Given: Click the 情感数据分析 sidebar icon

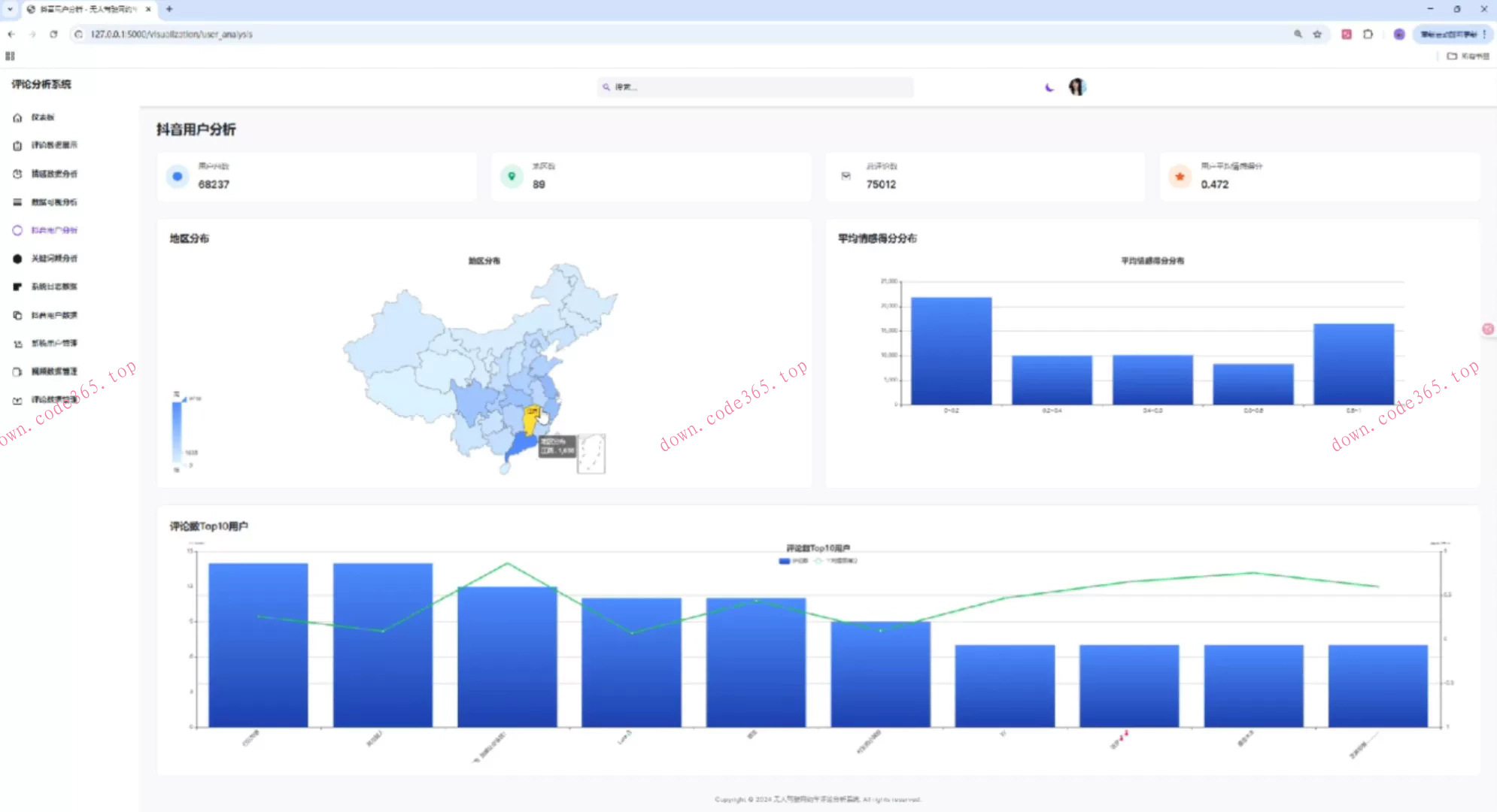Looking at the screenshot, I should [17, 174].
